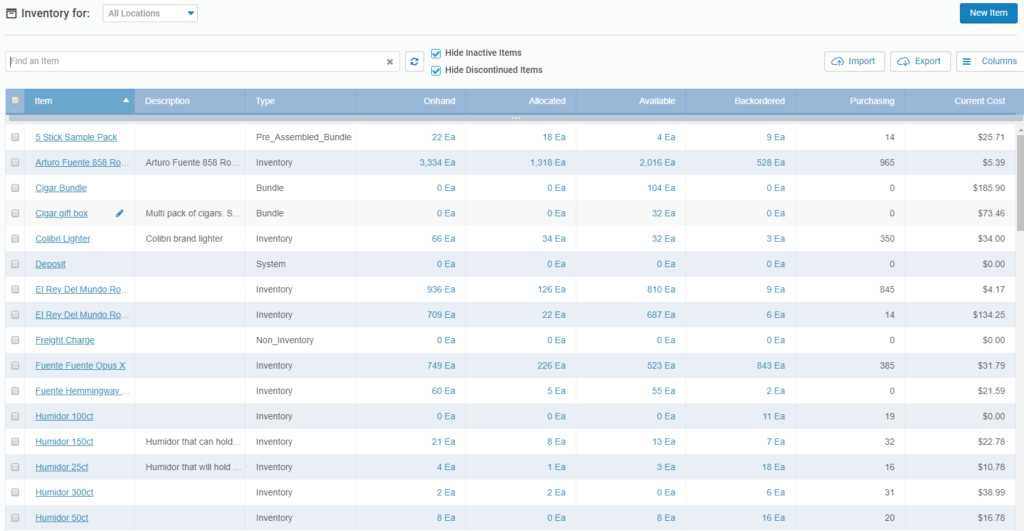The width and height of the screenshot is (1024, 531).
Task: Click into the Find an Item search field
Action: (x=196, y=61)
